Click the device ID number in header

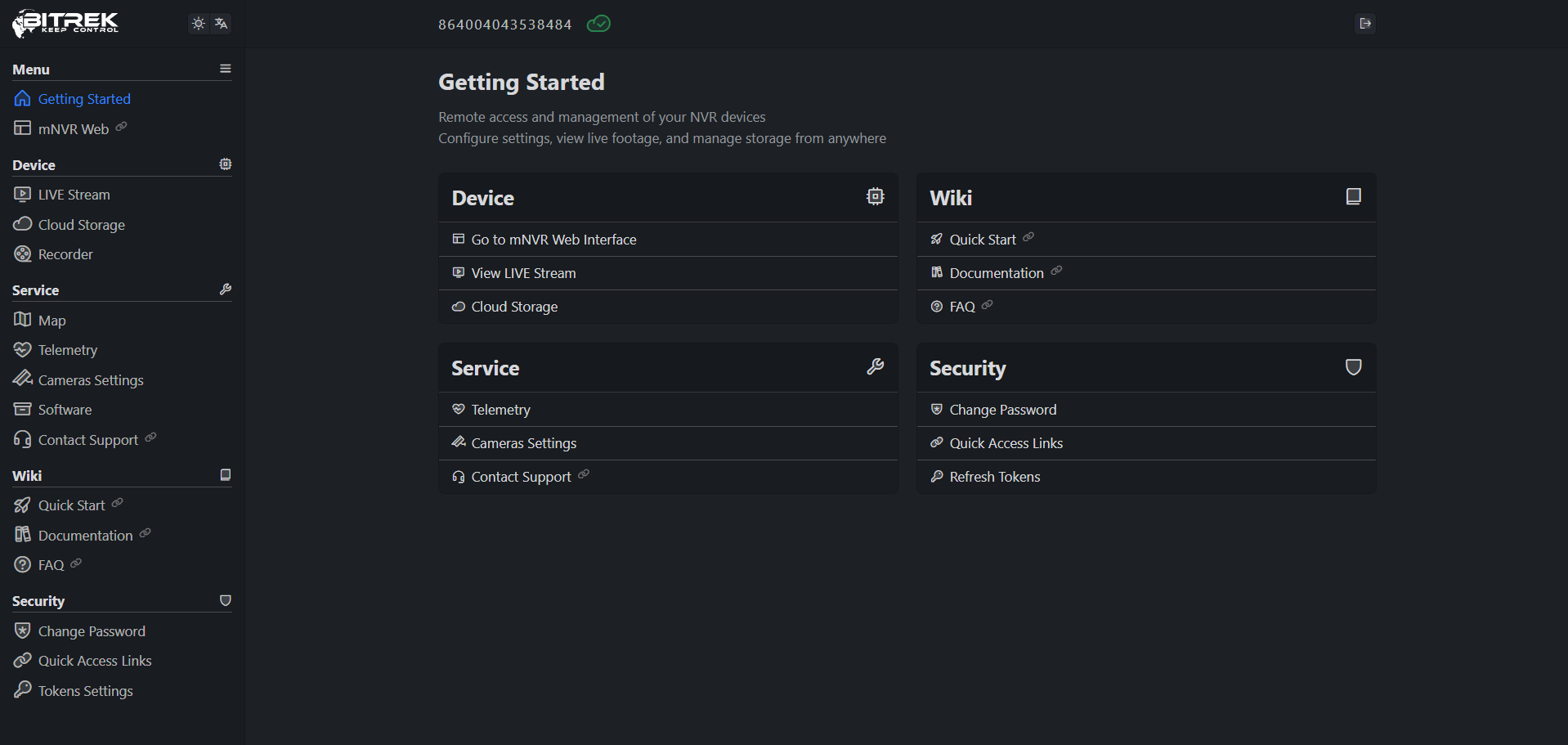(x=504, y=25)
